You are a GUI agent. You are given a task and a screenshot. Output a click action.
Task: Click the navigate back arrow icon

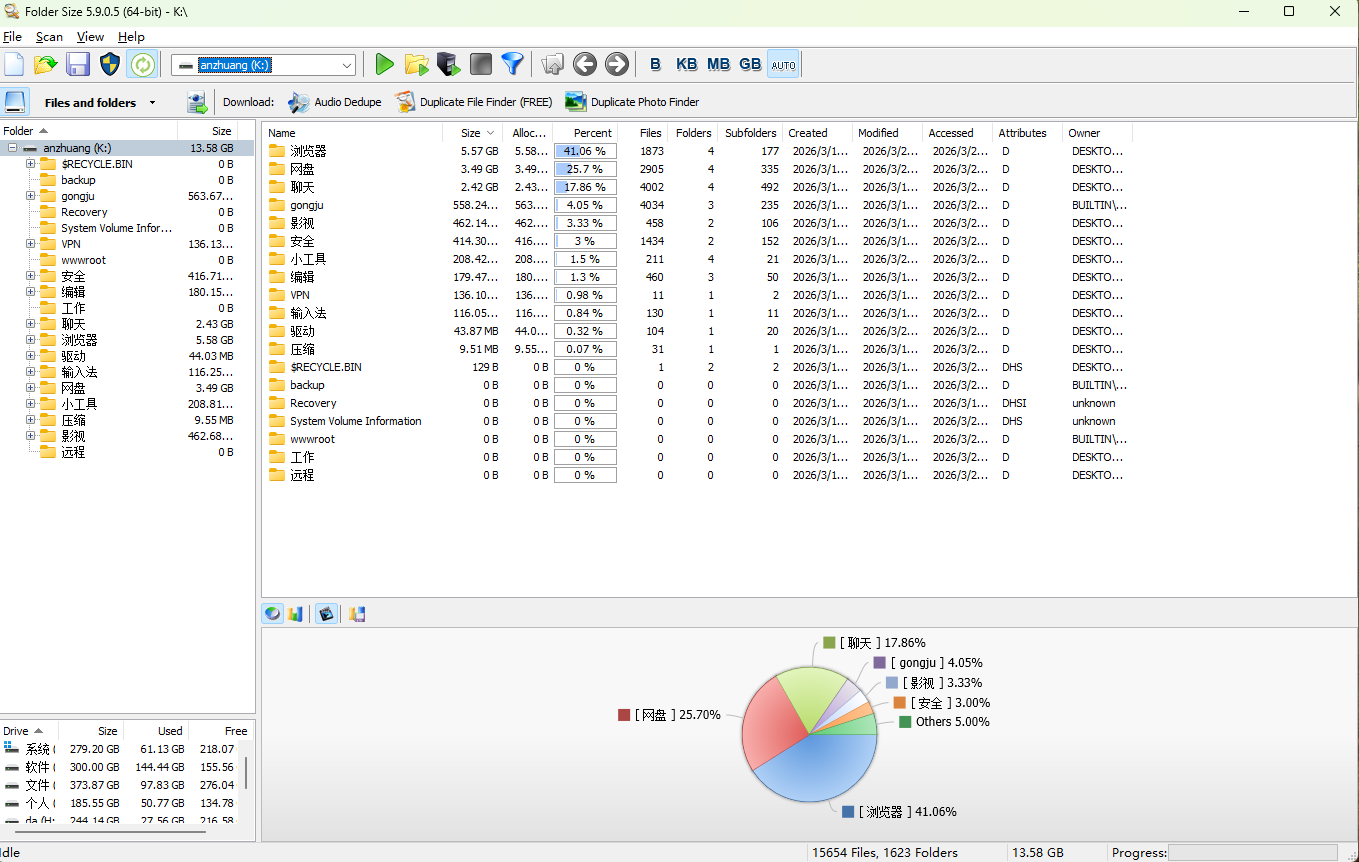[584, 65]
